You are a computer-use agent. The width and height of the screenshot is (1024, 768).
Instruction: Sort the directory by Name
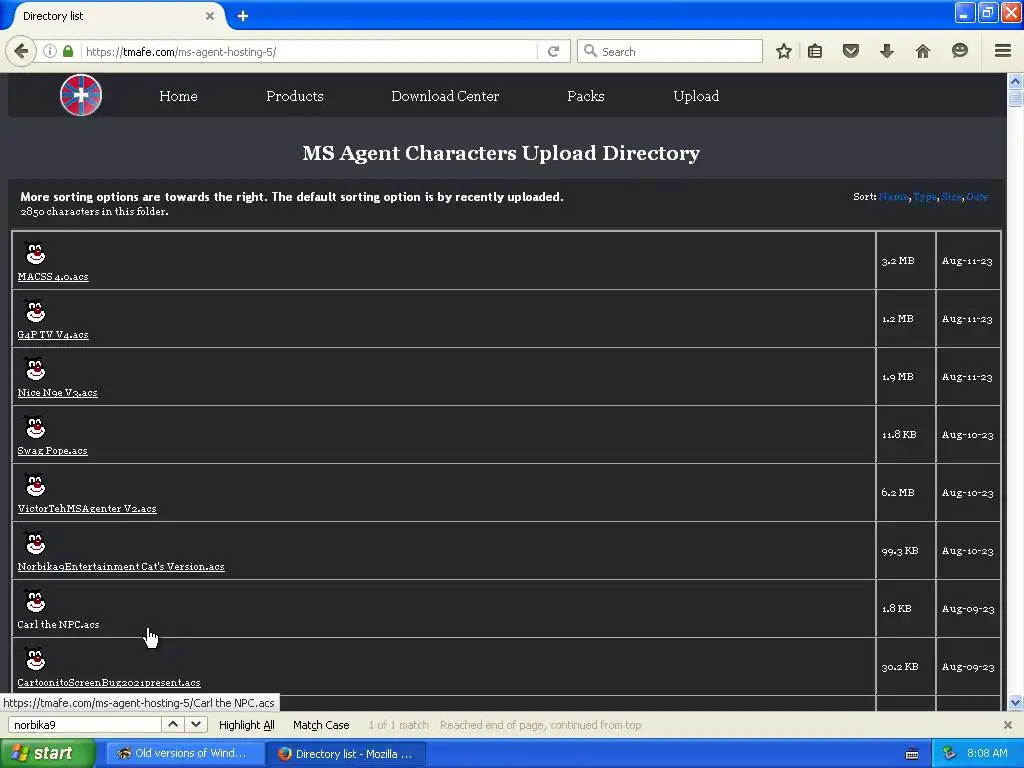[893, 197]
